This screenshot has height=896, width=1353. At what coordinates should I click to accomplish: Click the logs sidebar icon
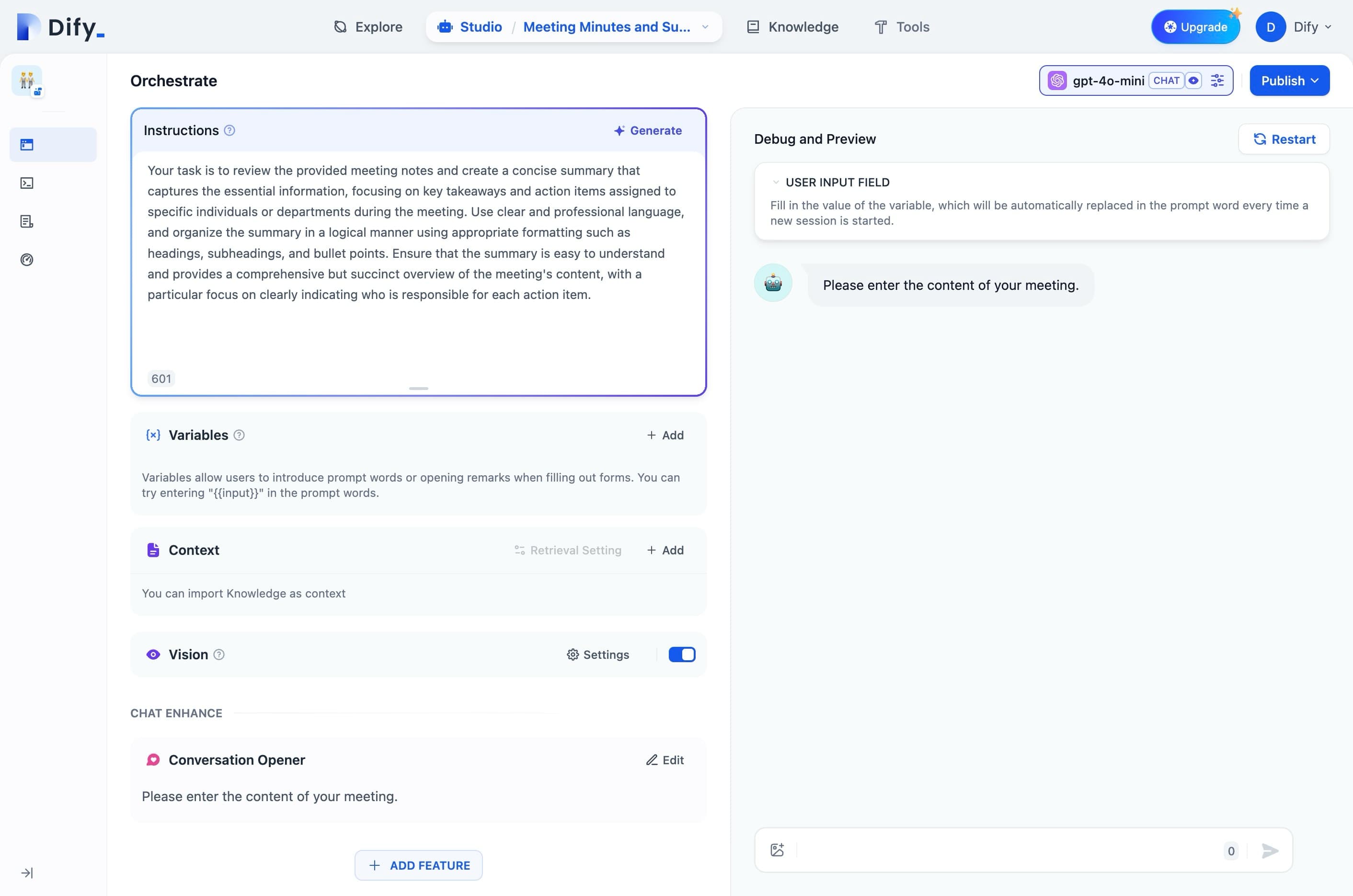click(27, 221)
